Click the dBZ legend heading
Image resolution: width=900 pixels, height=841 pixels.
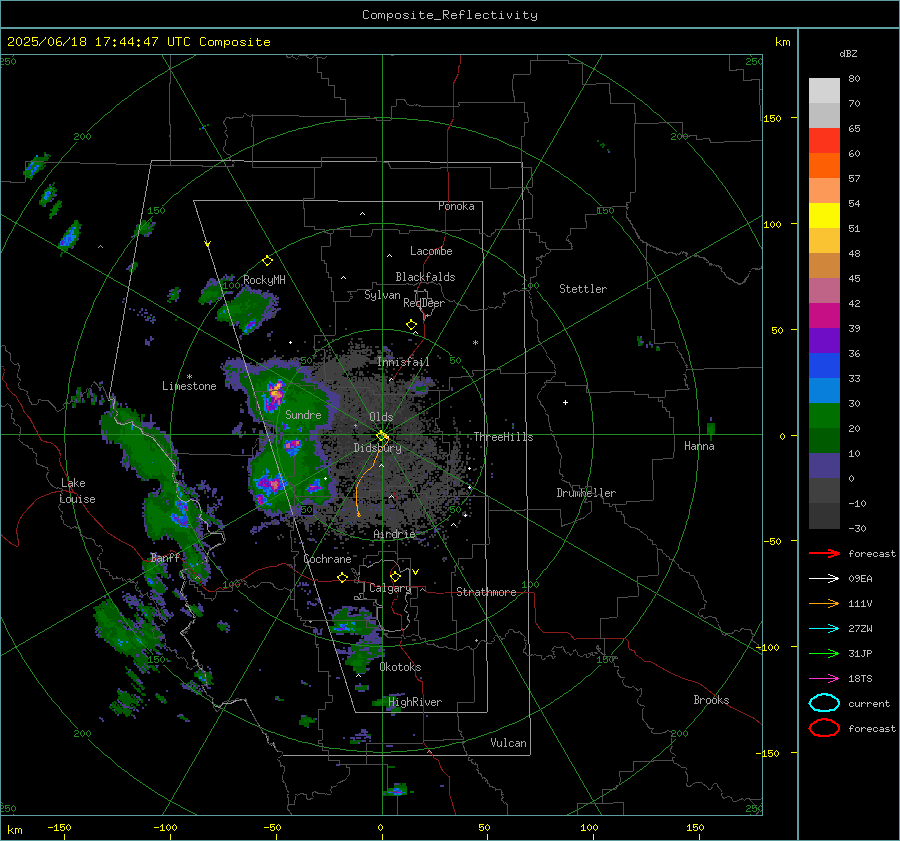[x=848, y=53]
